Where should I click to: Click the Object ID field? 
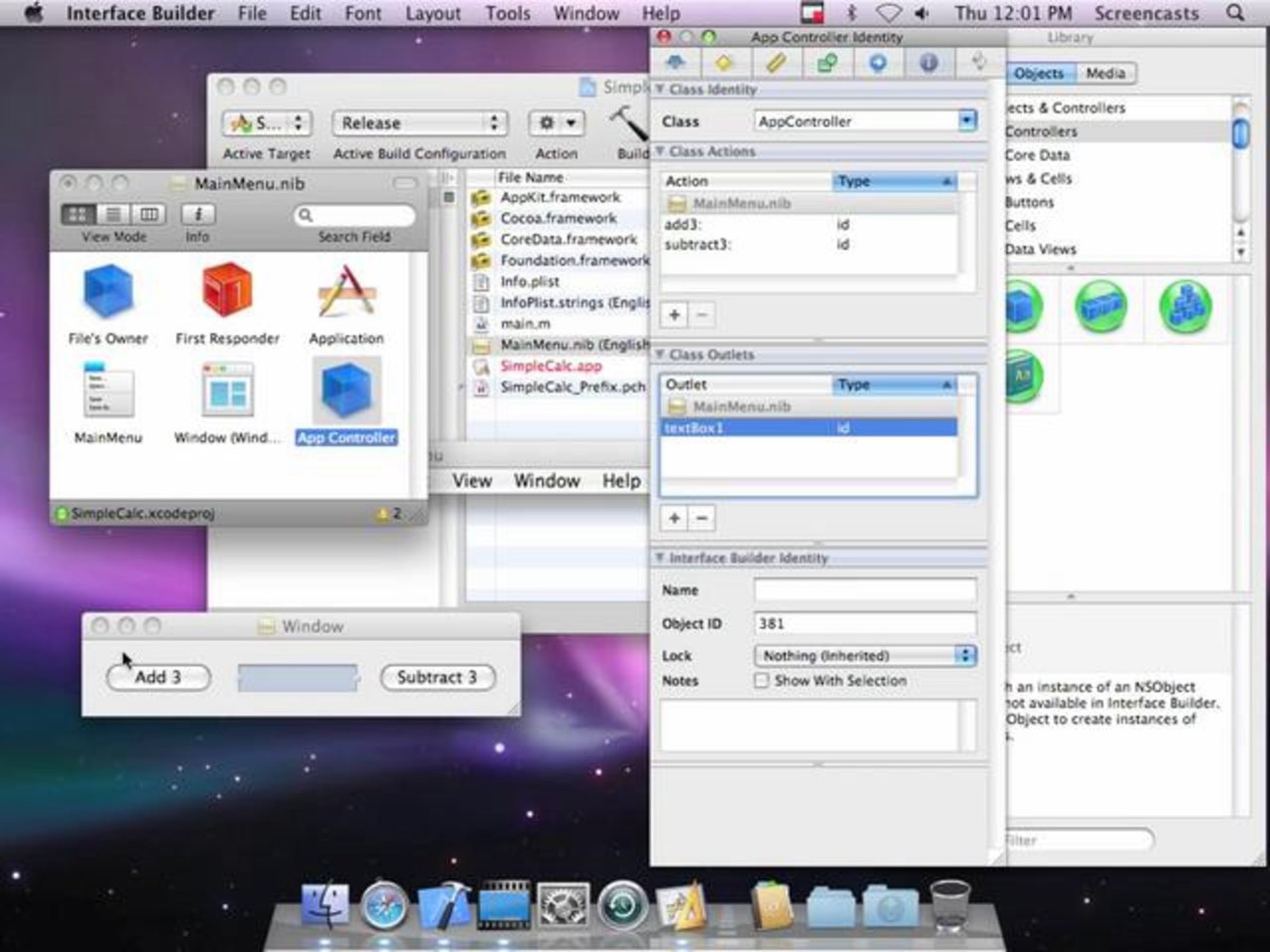coord(865,623)
